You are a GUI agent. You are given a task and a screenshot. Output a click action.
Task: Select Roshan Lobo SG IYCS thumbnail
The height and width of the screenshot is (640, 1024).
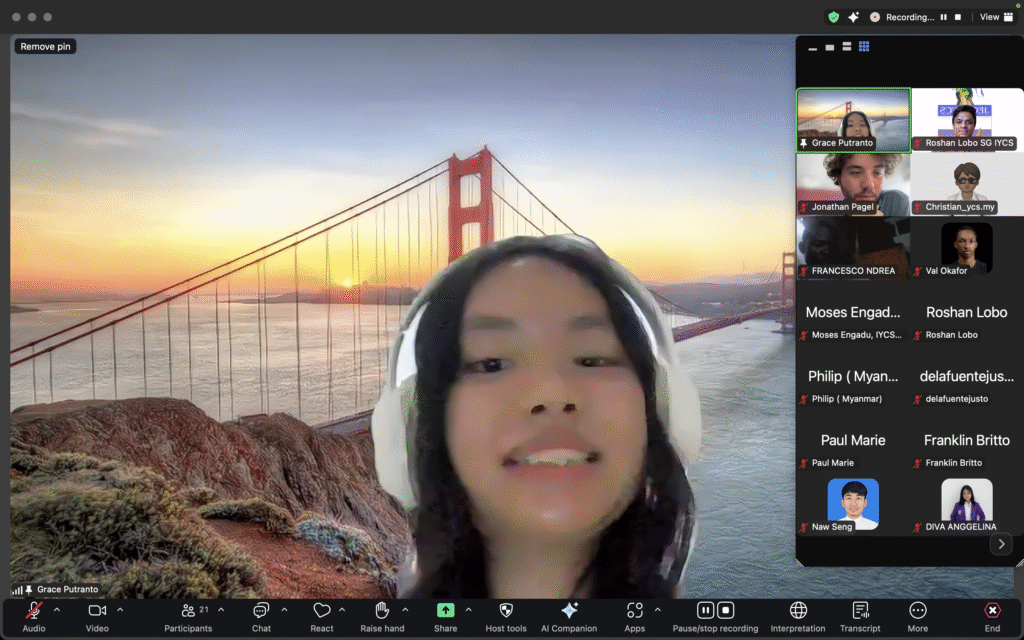[967, 120]
